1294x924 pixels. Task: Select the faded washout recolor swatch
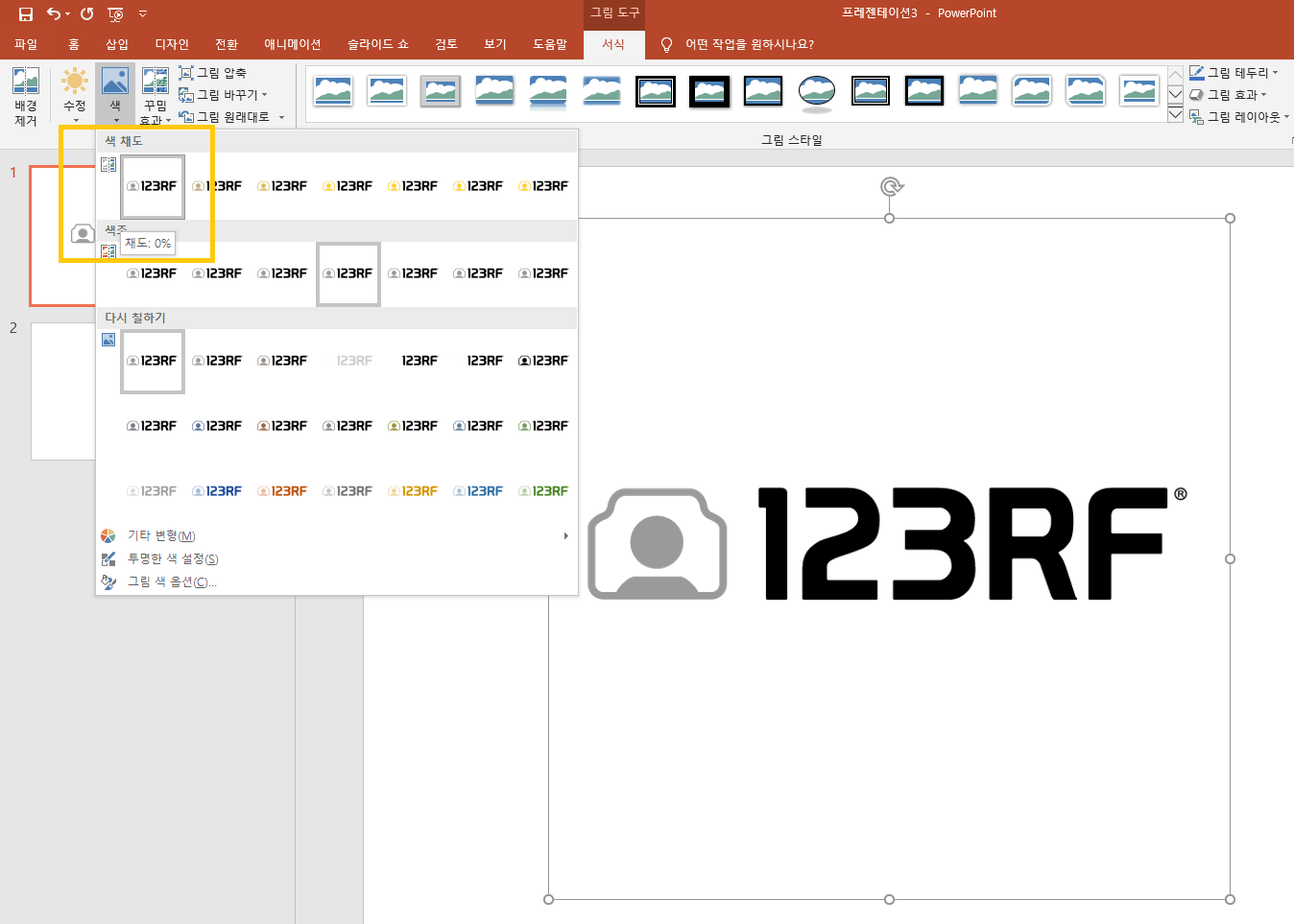pos(348,362)
